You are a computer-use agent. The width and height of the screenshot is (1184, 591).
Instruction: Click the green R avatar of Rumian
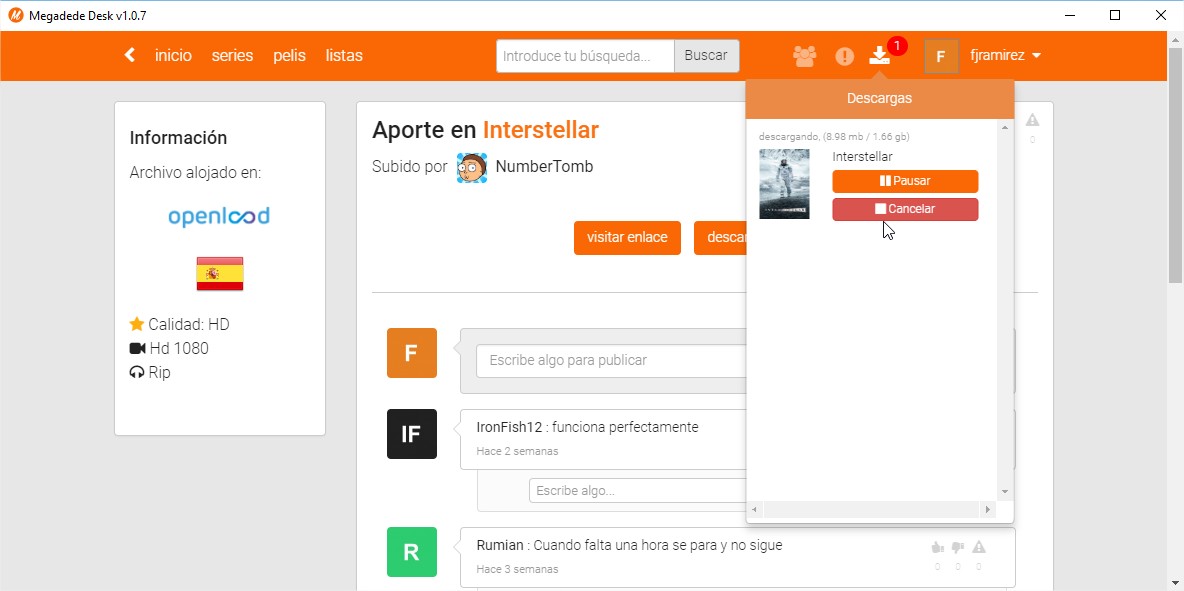click(412, 552)
